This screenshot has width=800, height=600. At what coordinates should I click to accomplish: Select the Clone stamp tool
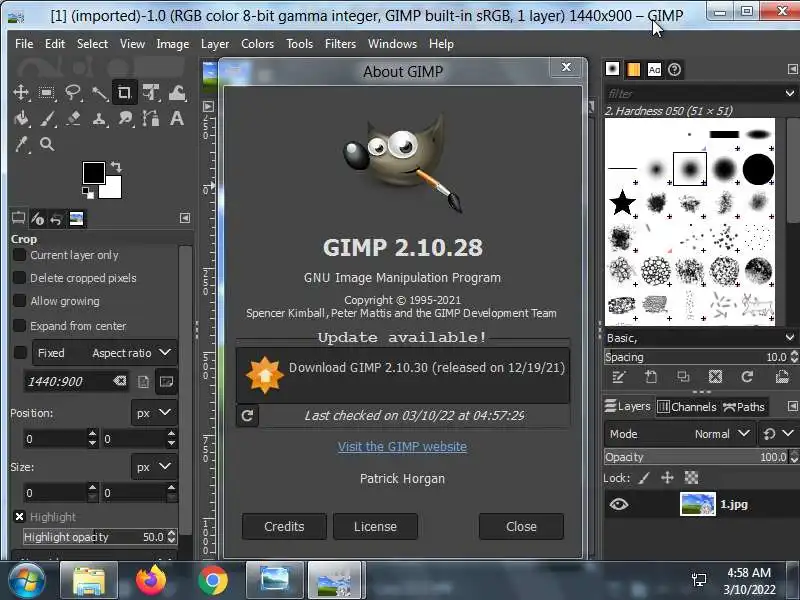point(99,118)
